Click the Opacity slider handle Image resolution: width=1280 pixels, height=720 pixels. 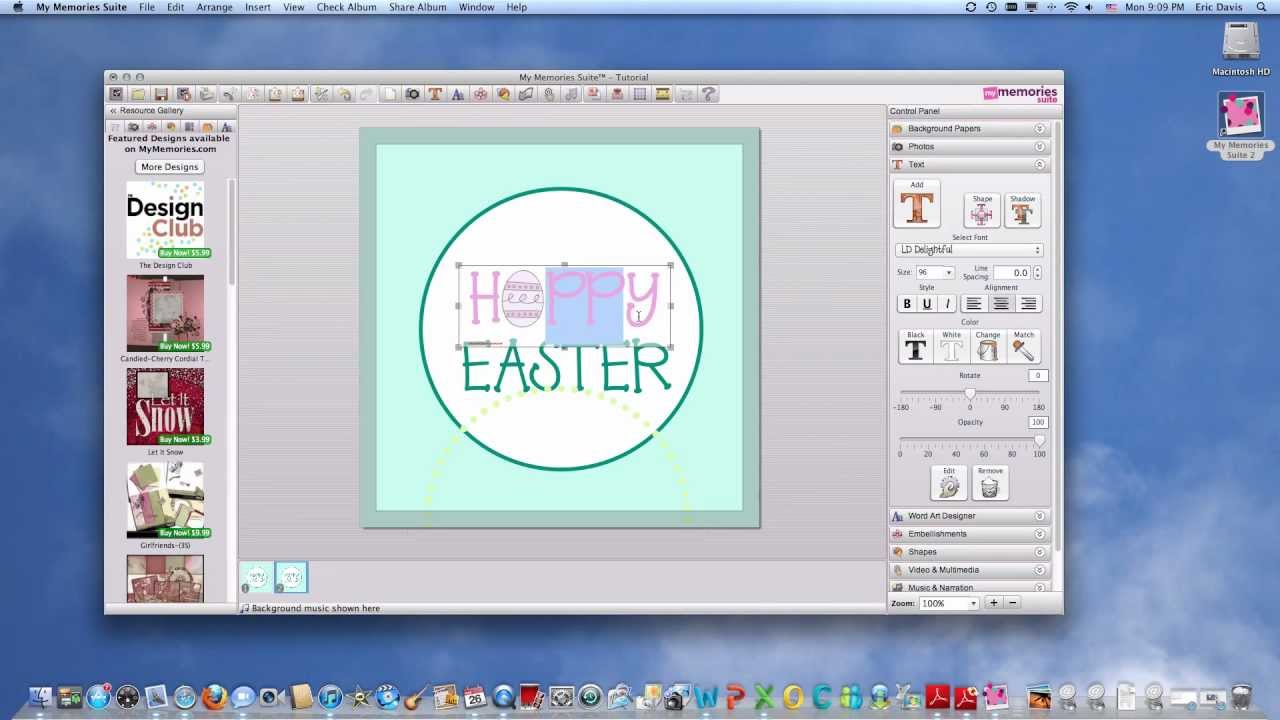point(1039,441)
